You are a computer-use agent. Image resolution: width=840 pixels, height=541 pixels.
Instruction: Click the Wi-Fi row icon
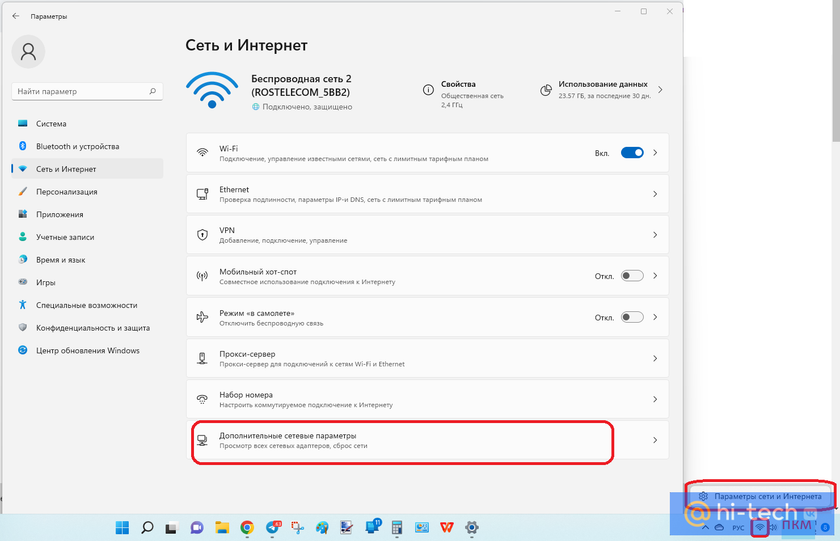202,153
